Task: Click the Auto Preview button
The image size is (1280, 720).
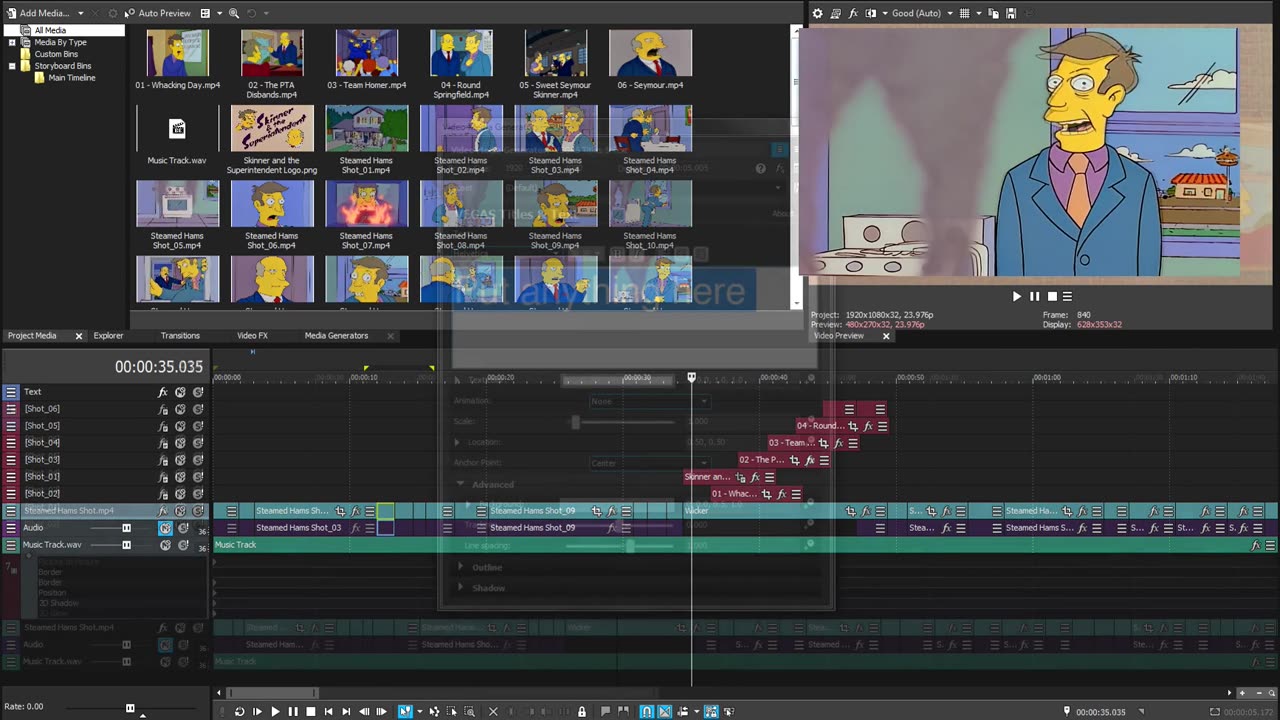Action: tap(158, 13)
